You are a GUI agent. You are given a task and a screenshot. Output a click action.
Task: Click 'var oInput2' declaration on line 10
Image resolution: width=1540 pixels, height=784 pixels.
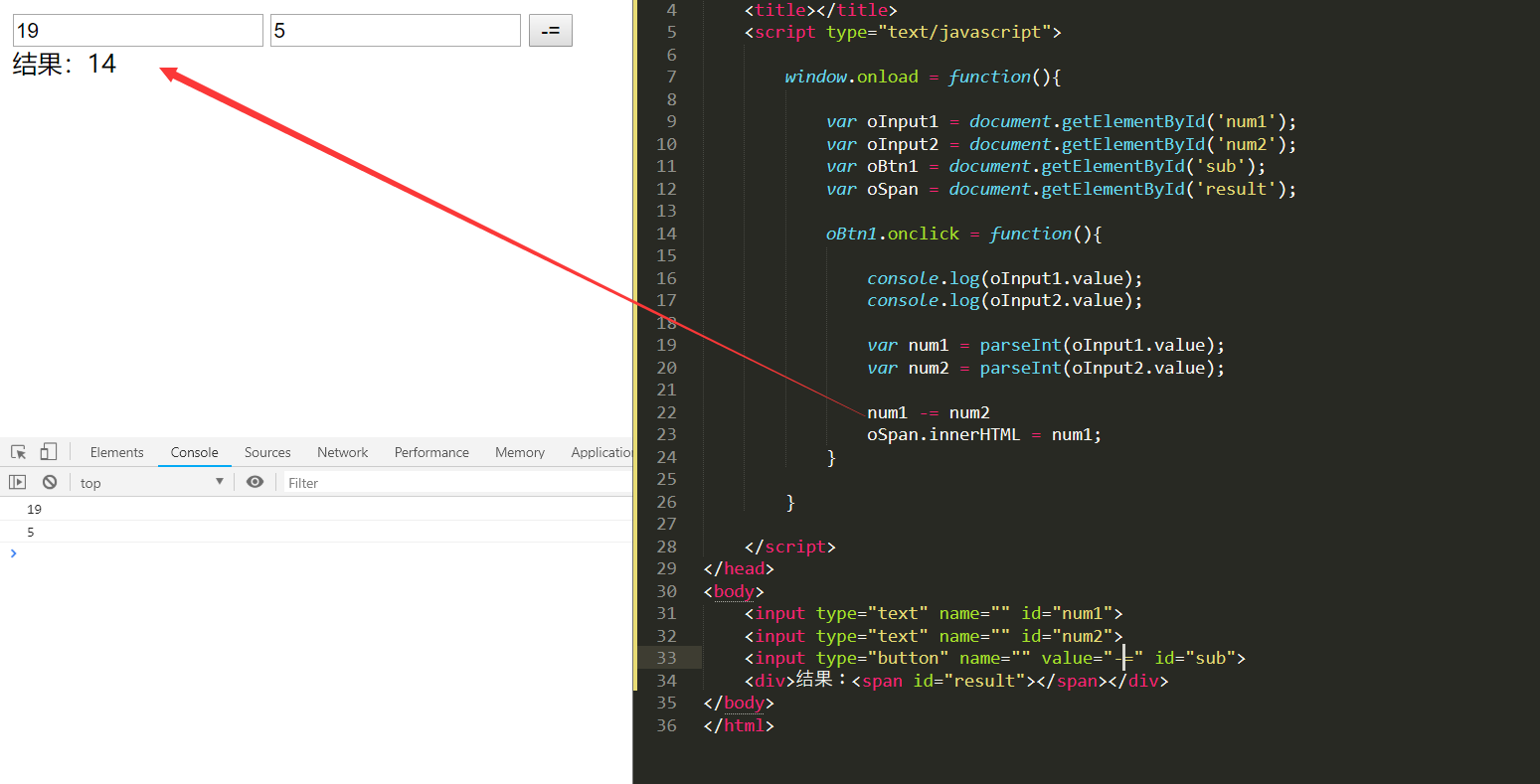[x=1062, y=144]
